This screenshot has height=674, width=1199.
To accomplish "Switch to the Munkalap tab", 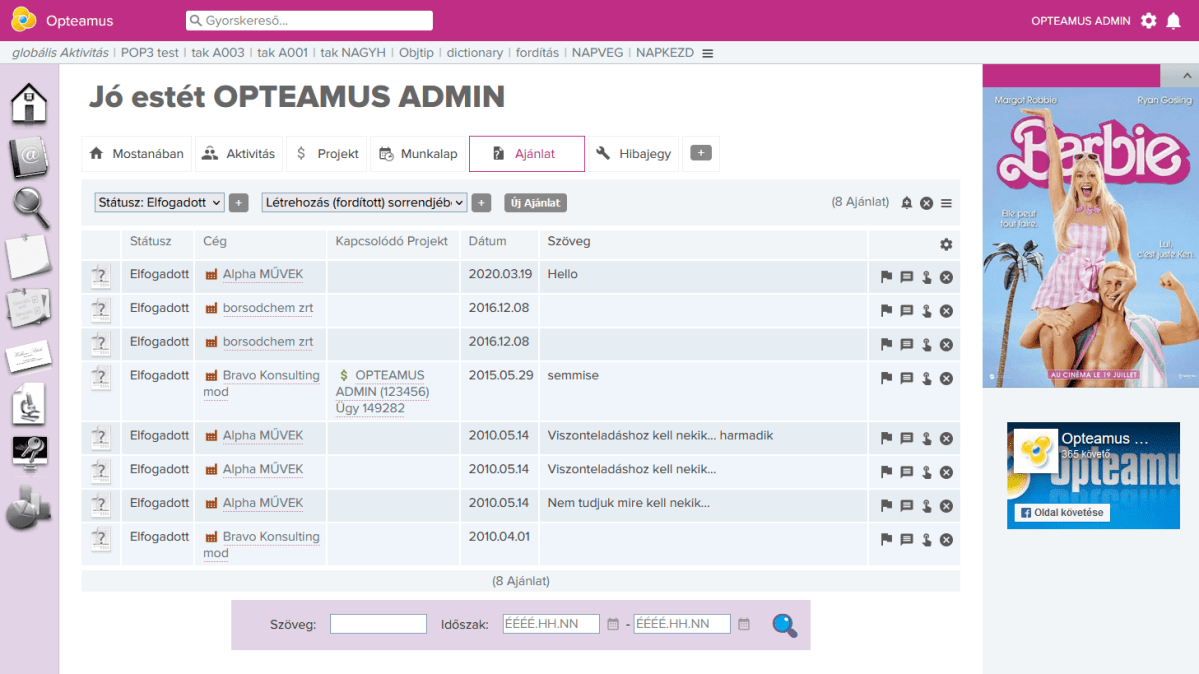I will coord(418,154).
